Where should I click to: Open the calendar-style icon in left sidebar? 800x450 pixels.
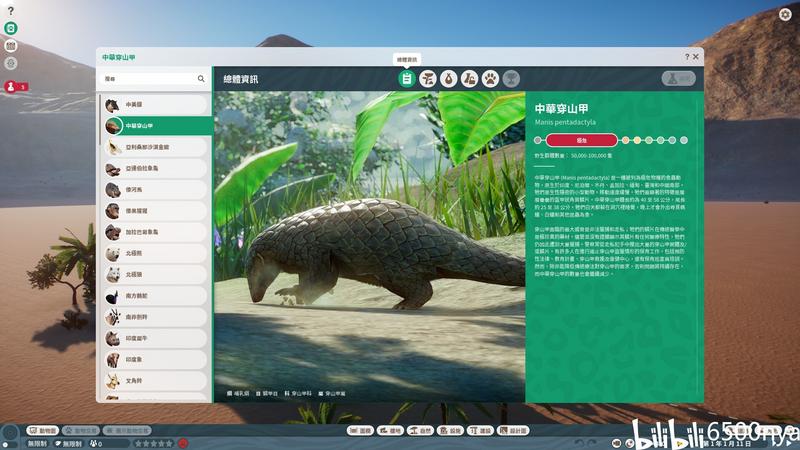[11, 46]
